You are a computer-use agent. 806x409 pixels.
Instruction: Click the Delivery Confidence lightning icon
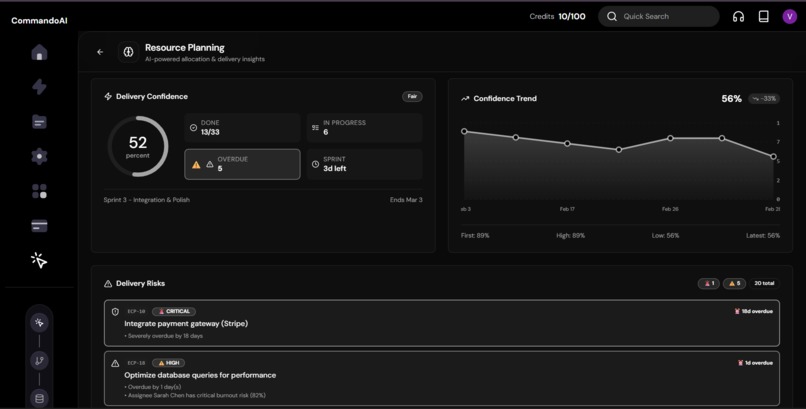(x=108, y=97)
